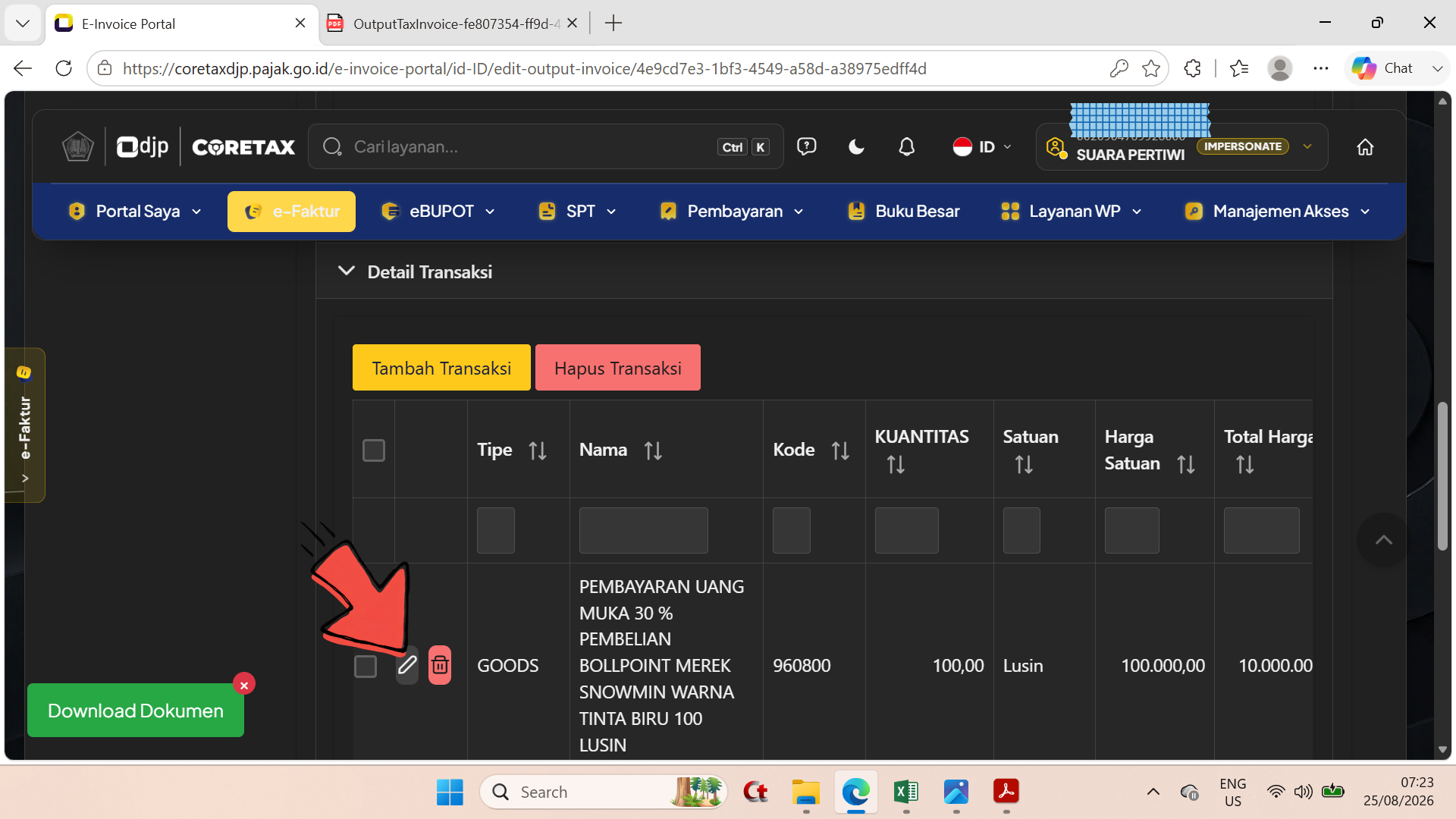Viewport: 1456px width, 819px height.
Task: Show hidden system tray icons
Action: (x=1153, y=792)
